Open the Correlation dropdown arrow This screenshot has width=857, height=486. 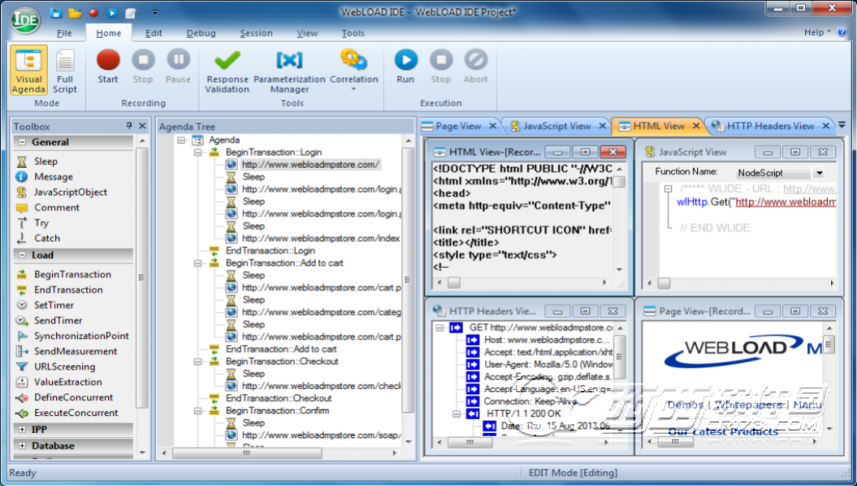coord(354,89)
